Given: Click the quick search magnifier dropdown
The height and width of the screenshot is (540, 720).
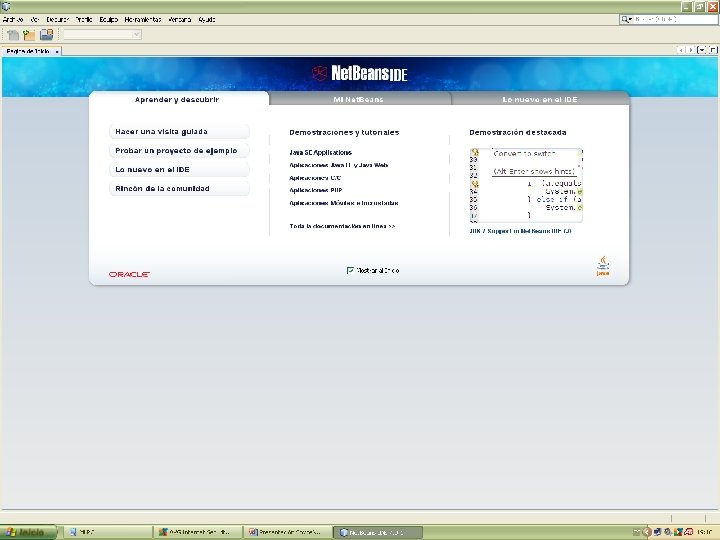Looking at the screenshot, I should tap(627, 19).
